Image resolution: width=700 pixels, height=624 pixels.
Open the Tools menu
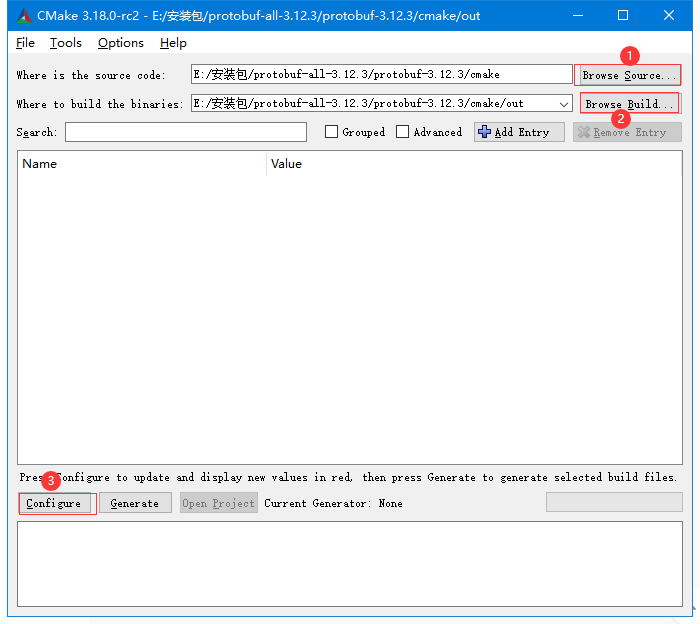click(x=66, y=43)
